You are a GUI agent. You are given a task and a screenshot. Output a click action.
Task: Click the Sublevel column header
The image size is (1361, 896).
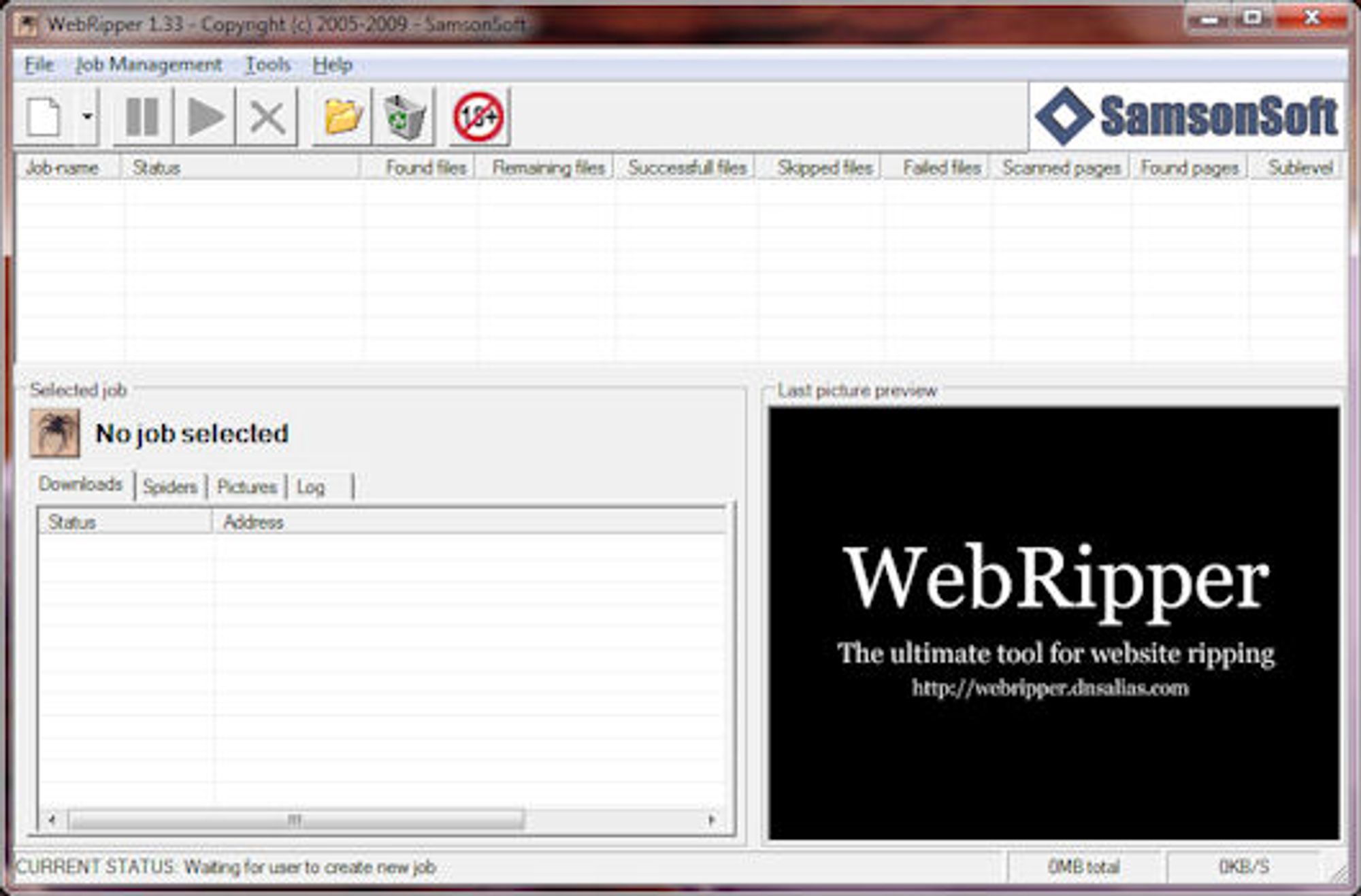pyautogui.click(x=1296, y=167)
